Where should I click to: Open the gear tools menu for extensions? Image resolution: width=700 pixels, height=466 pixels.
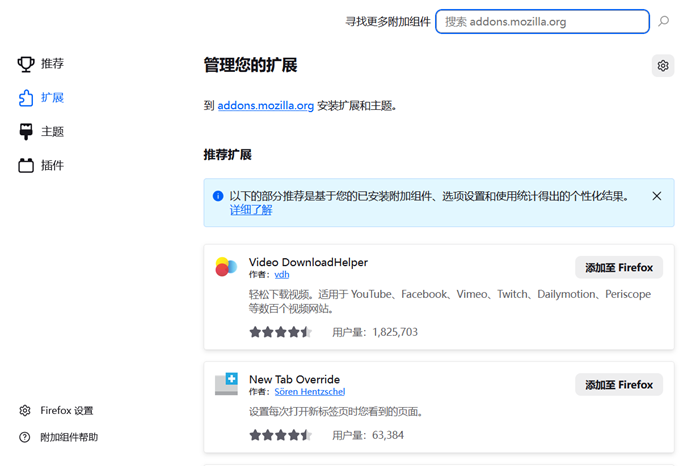tap(663, 66)
